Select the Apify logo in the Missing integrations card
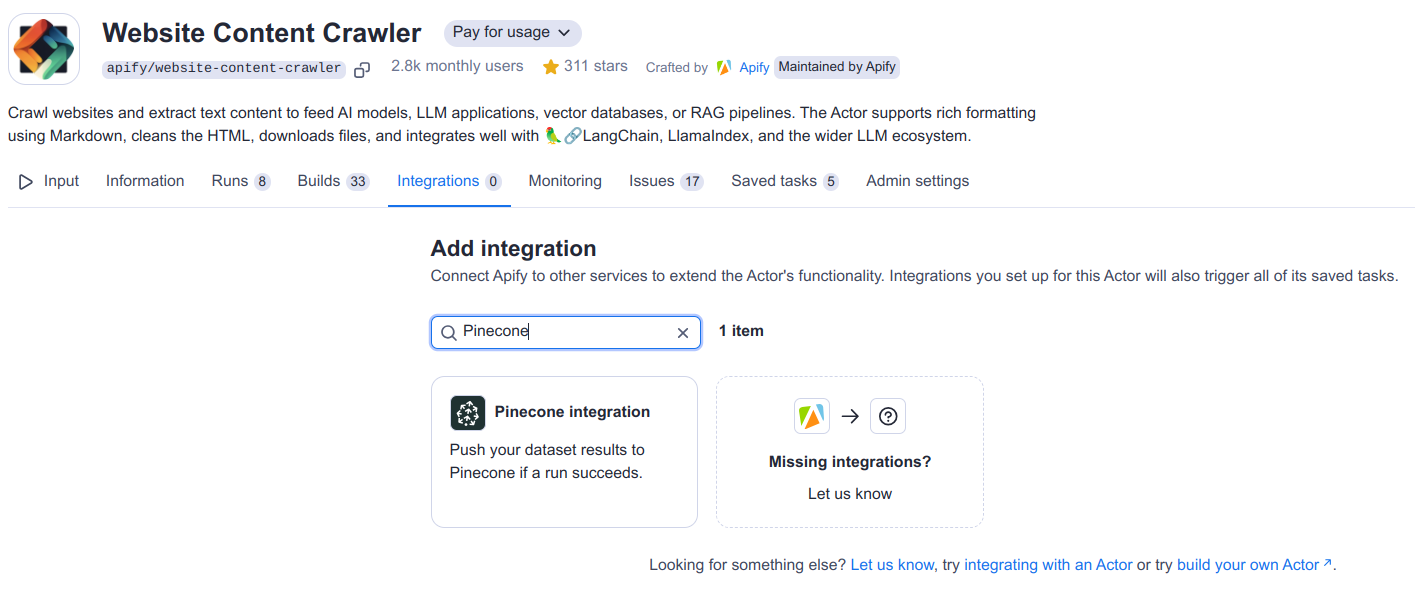 coord(811,415)
